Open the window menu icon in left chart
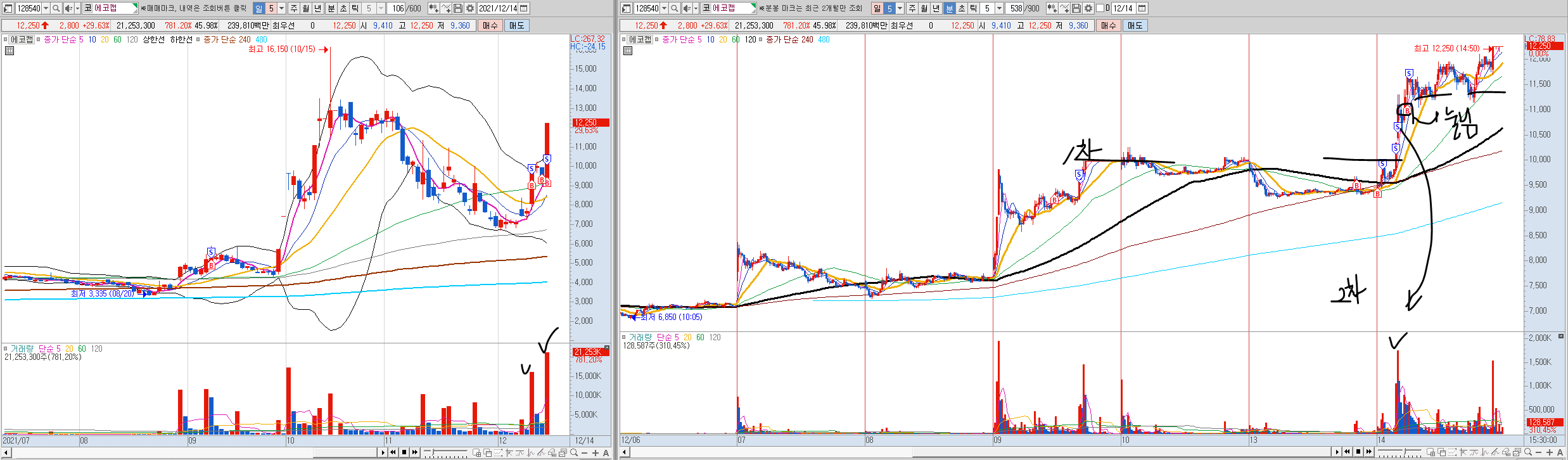This screenshot has width=1568, height=460. (x=8, y=8)
